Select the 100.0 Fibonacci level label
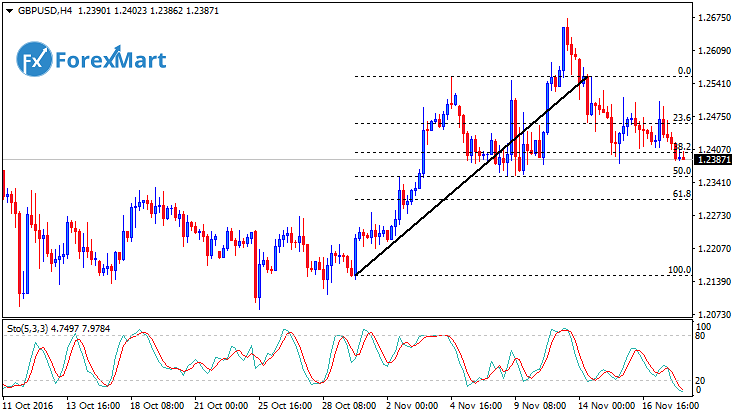The height and width of the screenshot is (414, 732). pyautogui.click(x=679, y=271)
